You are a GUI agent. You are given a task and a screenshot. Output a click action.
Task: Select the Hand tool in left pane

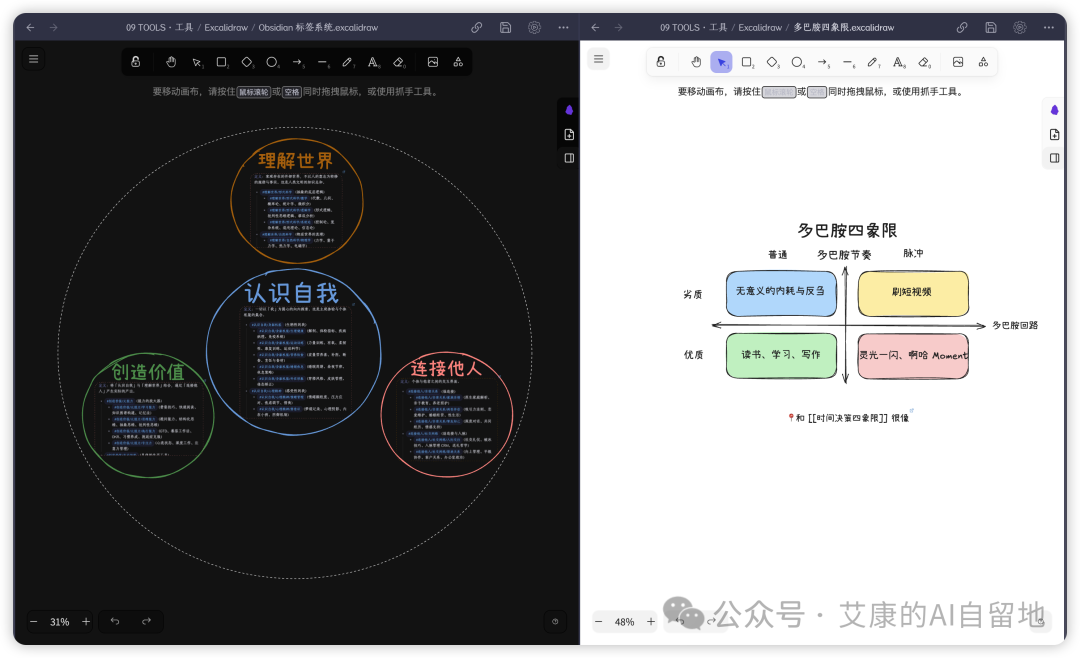click(171, 62)
